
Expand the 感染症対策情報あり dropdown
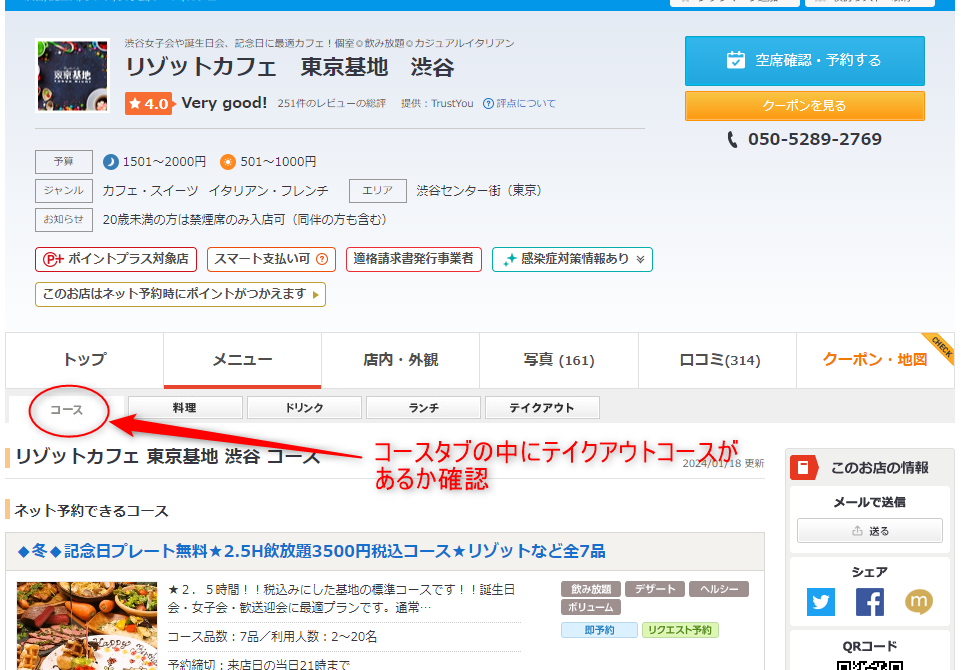640,259
